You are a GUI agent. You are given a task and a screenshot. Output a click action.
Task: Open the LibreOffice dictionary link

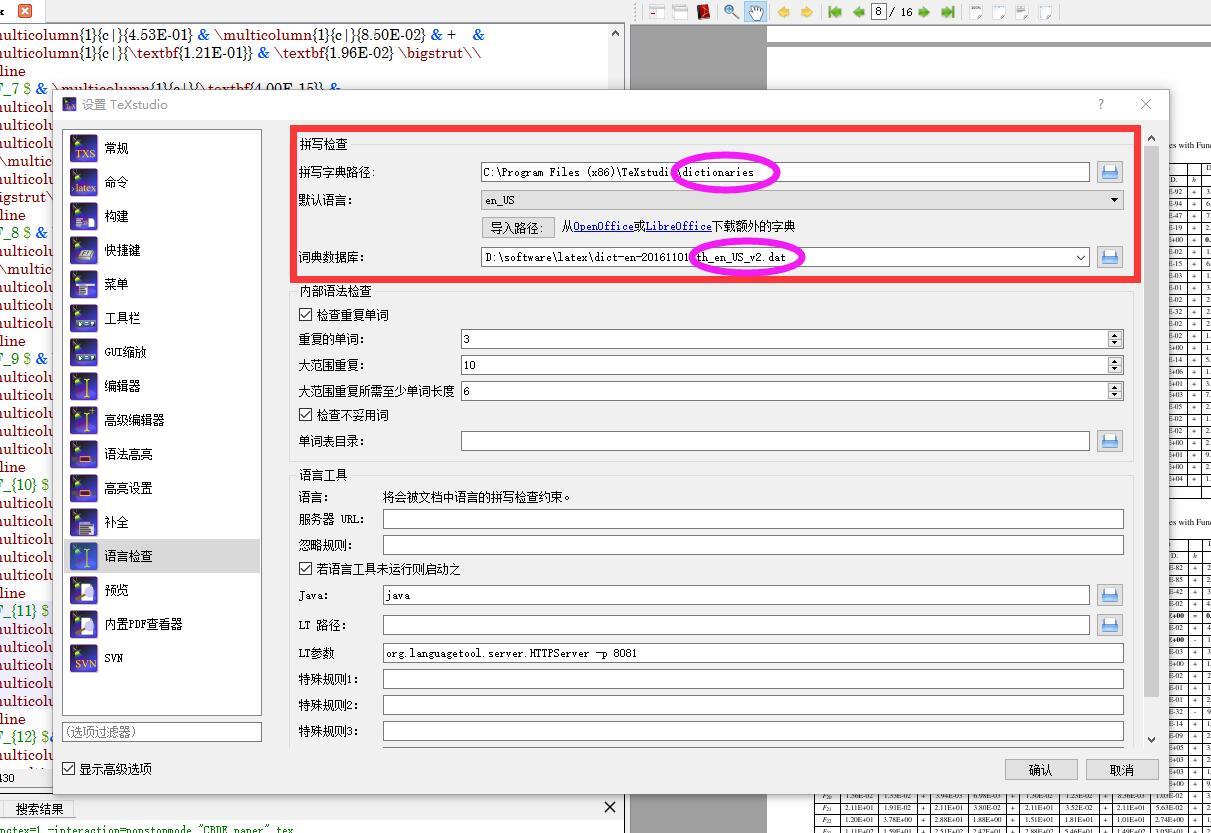point(678,227)
